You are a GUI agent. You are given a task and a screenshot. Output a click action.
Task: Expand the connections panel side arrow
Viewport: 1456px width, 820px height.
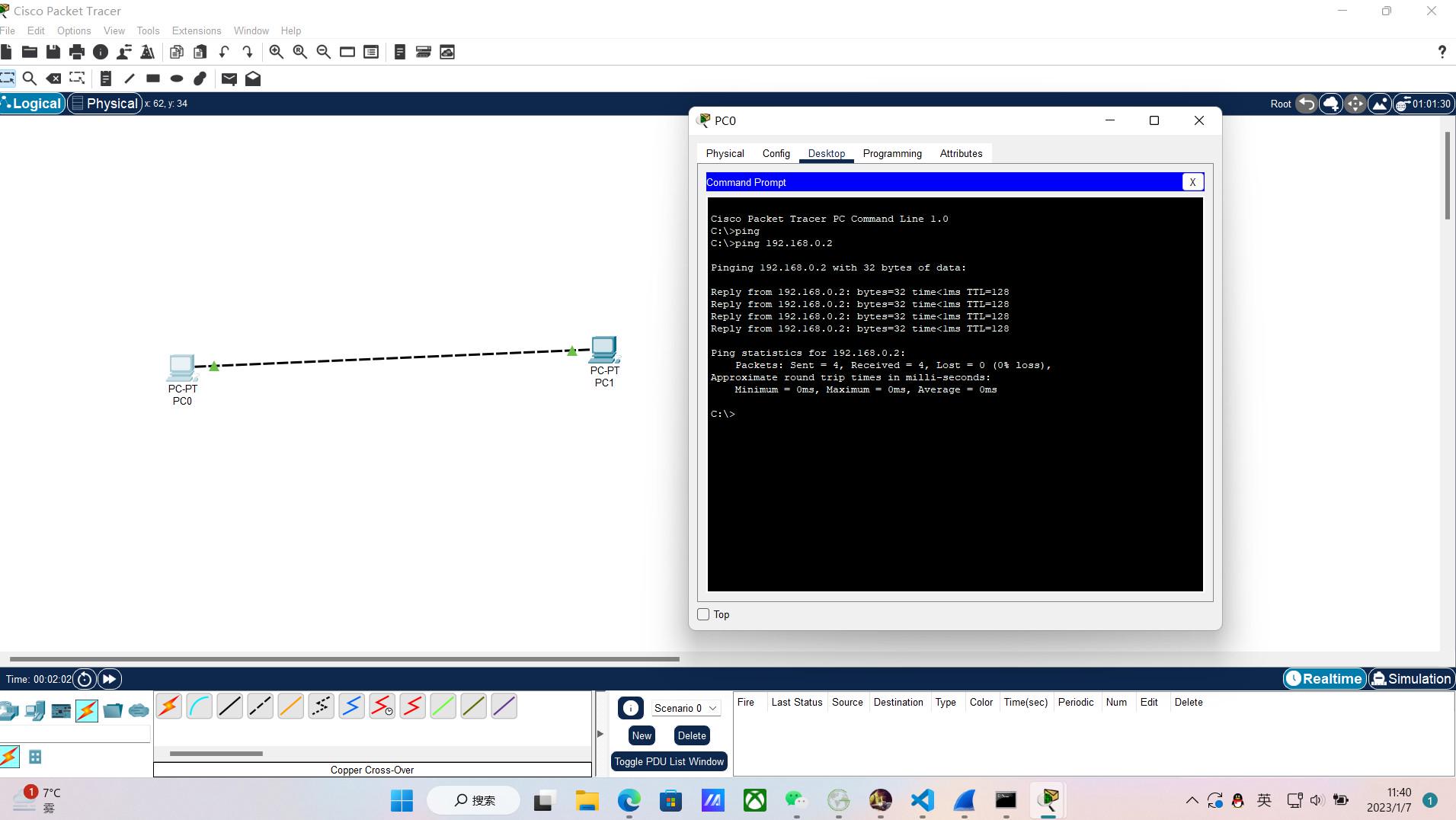[x=599, y=733]
